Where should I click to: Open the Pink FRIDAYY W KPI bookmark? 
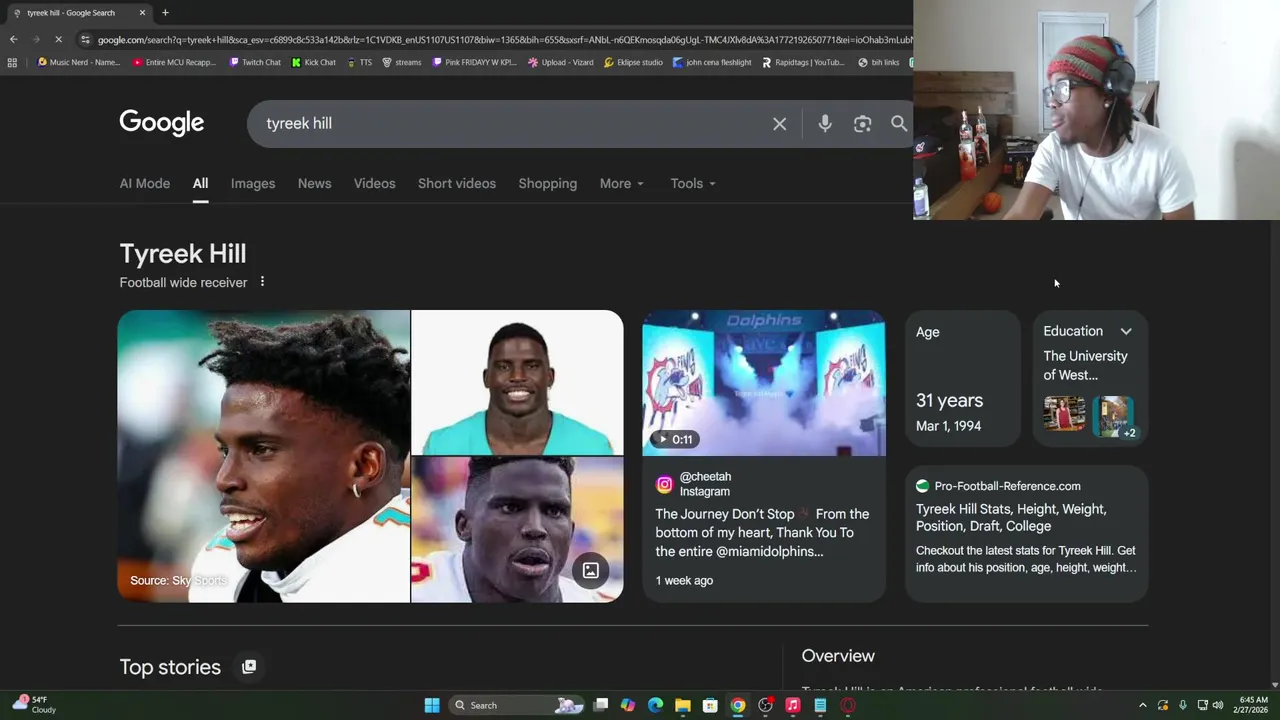point(474,62)
